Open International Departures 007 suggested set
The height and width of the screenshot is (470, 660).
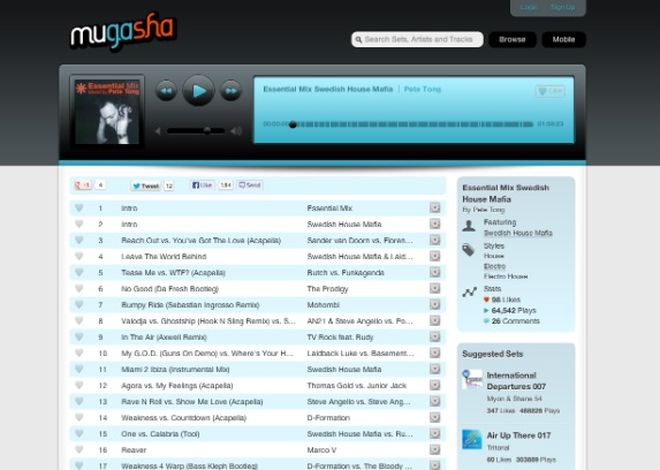(516, 381)
